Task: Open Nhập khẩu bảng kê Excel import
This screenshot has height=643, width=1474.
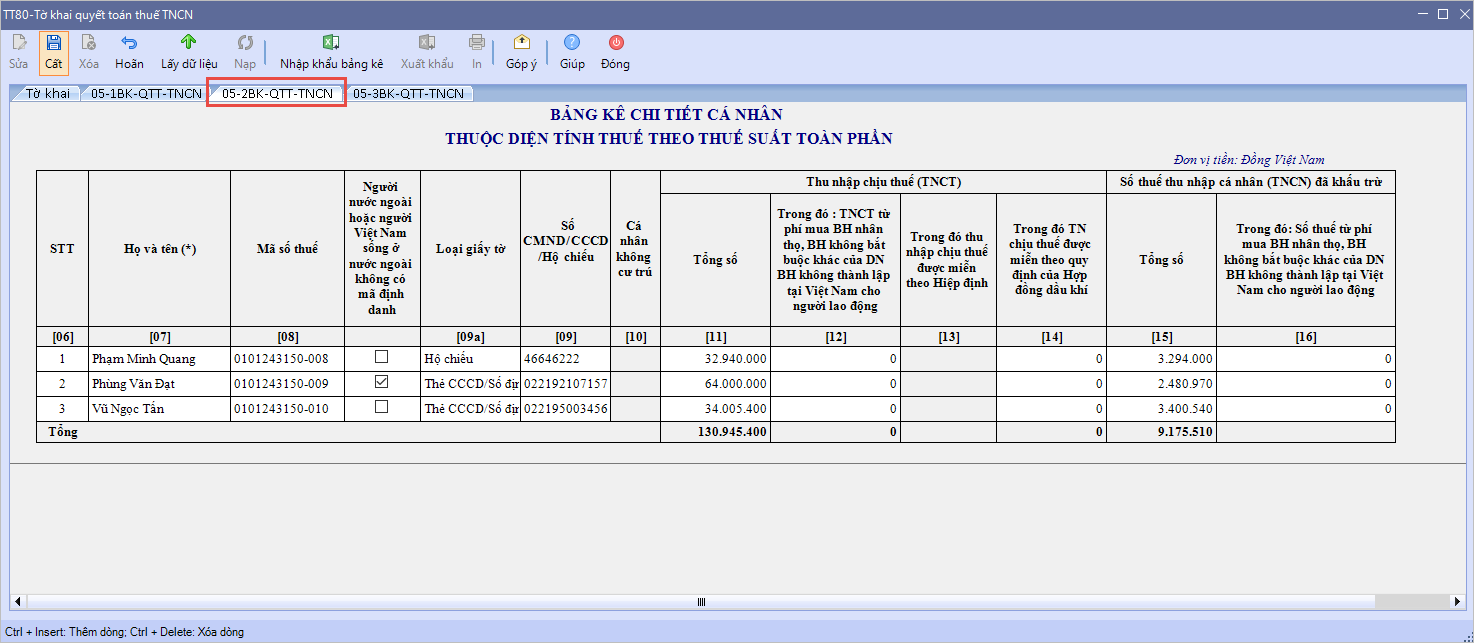Action: click(331, 43)
